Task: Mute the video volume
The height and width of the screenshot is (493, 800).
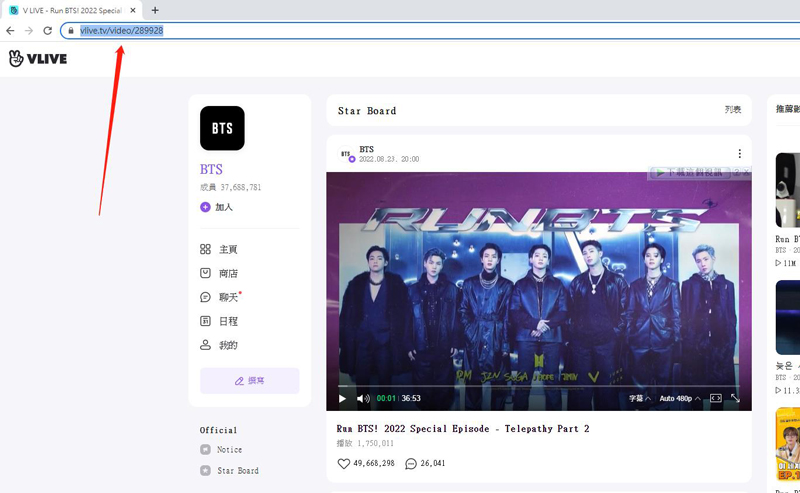Action: click(x=363, y=399)
